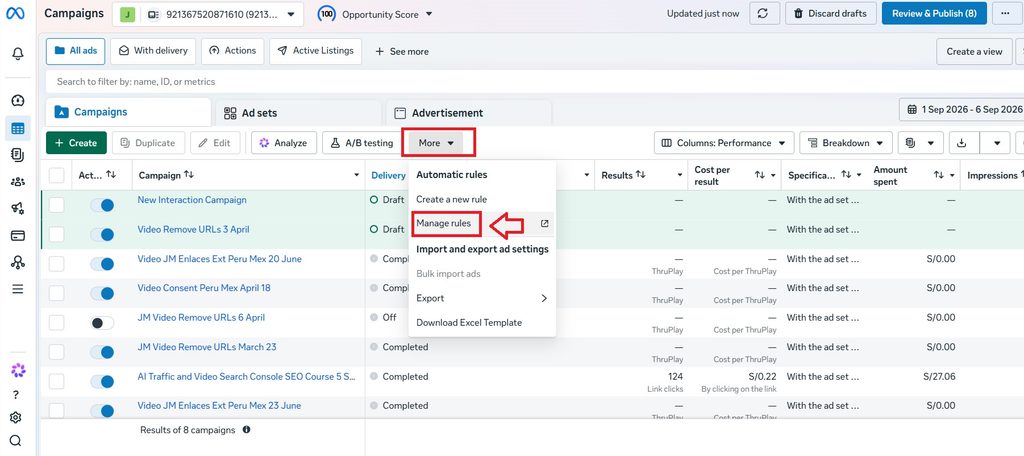Click the Analyze button
The width and height of the screenshot is (1024, 456).
[x=284, y=143]
